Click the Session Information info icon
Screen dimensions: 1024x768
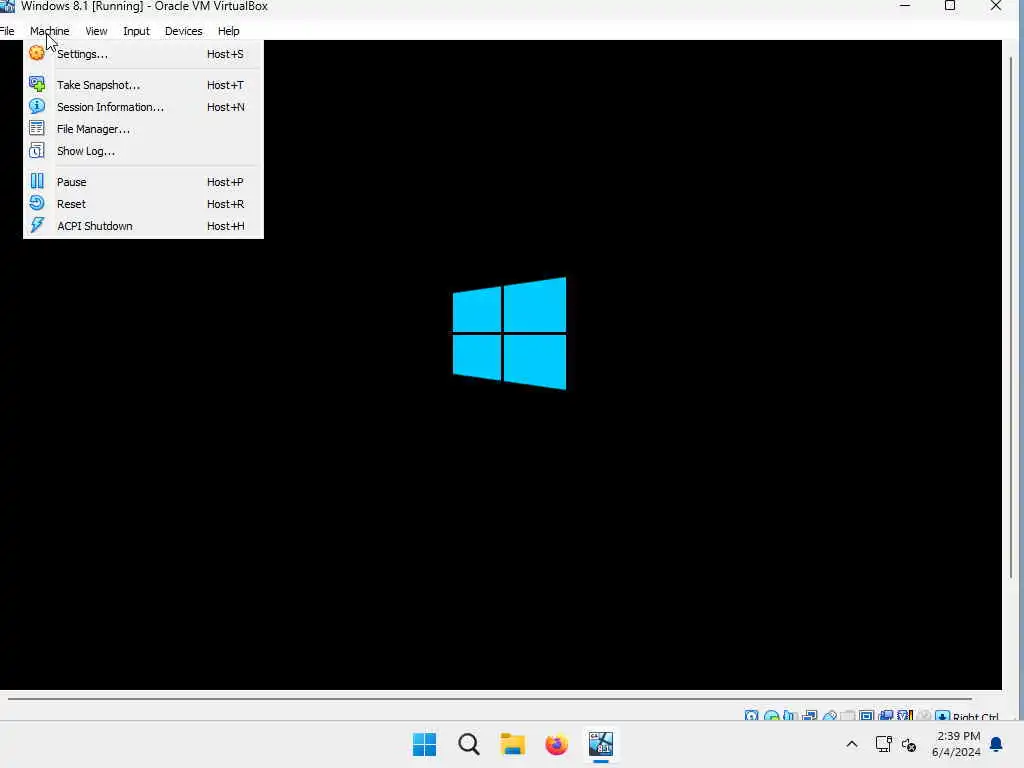[x=37, y=106]
